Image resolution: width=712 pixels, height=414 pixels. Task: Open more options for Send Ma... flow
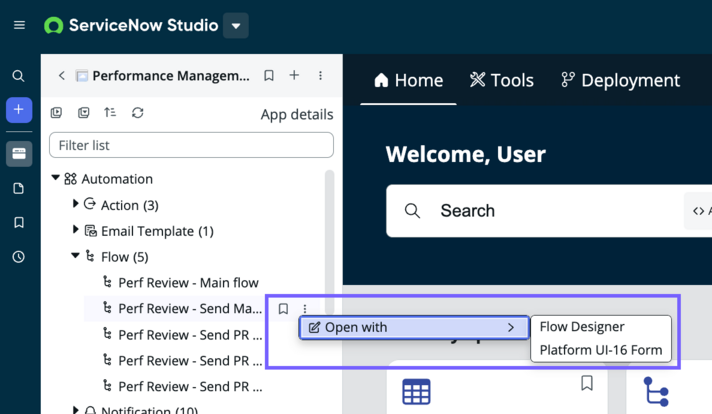click(305, 309)
